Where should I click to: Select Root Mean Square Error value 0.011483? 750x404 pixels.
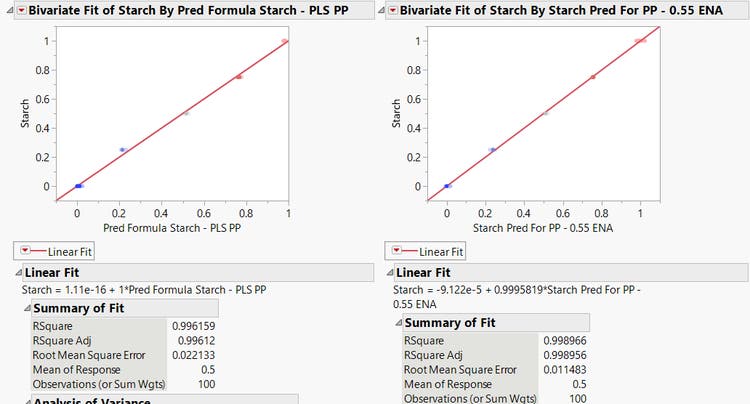(566, 368)
